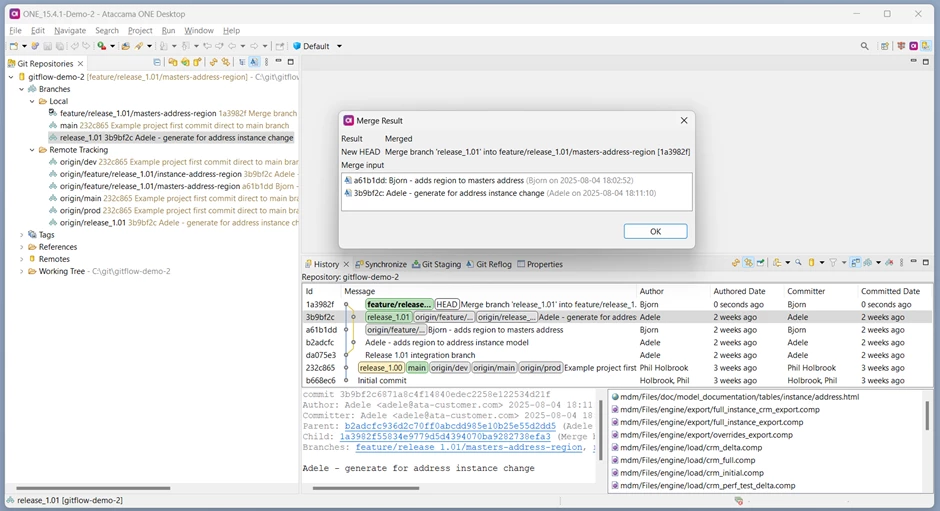
Task: Click Refresh icon in History toolbar
Action: (736, 263)
